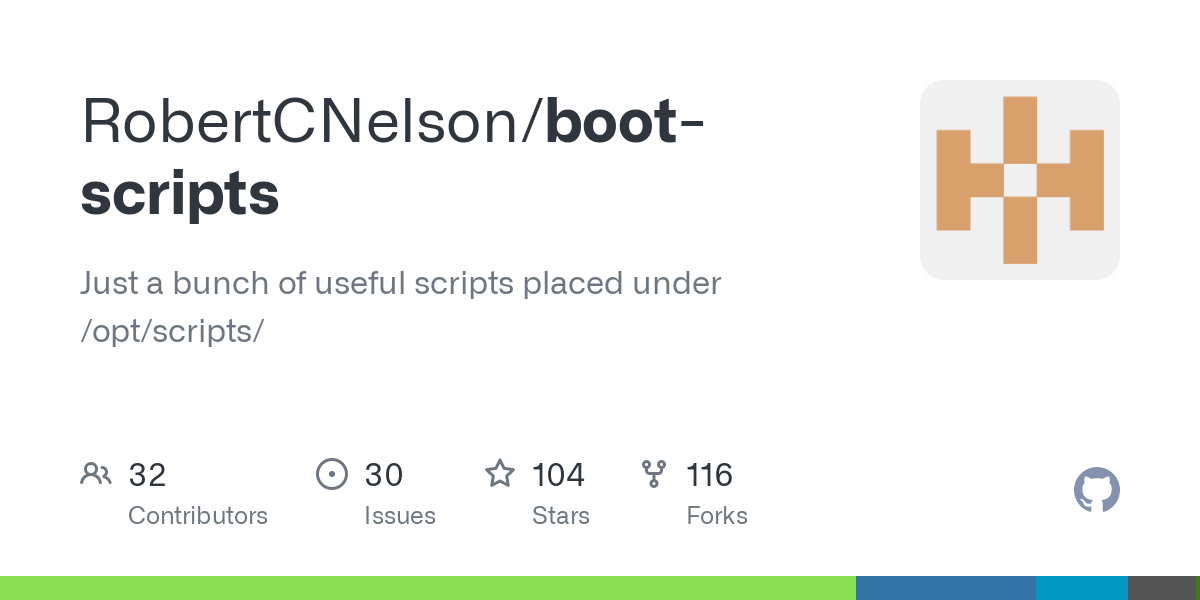Open the Issues label
Image resolution: width=1200 pixels, height=600 pixels.
click(x=400, y=516)
